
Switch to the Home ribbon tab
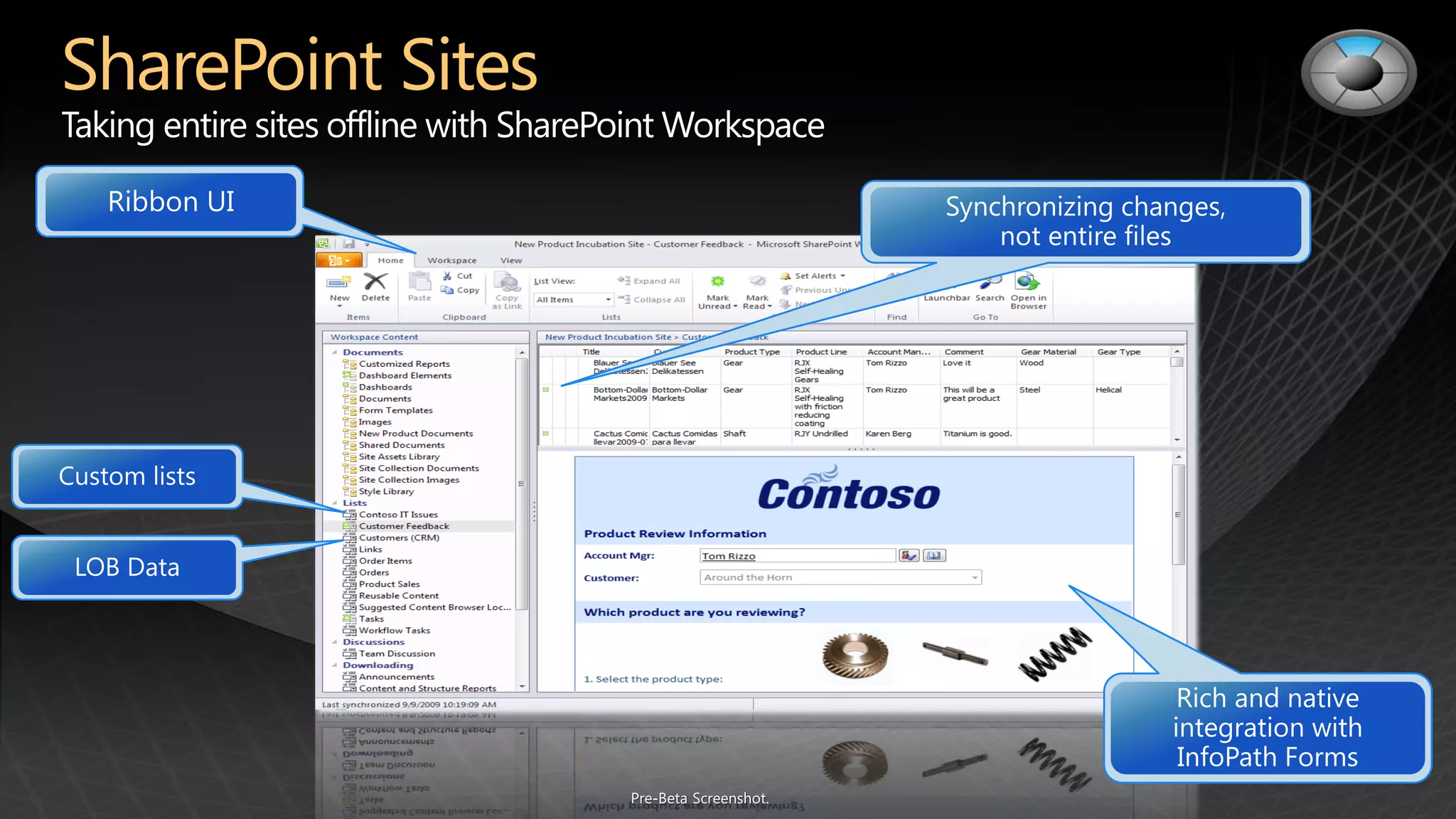coord(390,260)
